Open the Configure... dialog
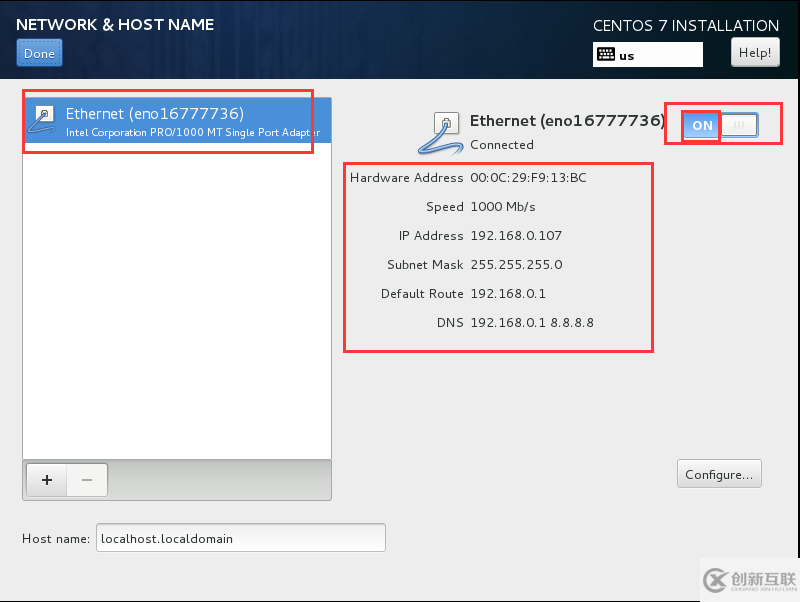The width and height of the screenshot is (800, 602). (x=719, y=474)
